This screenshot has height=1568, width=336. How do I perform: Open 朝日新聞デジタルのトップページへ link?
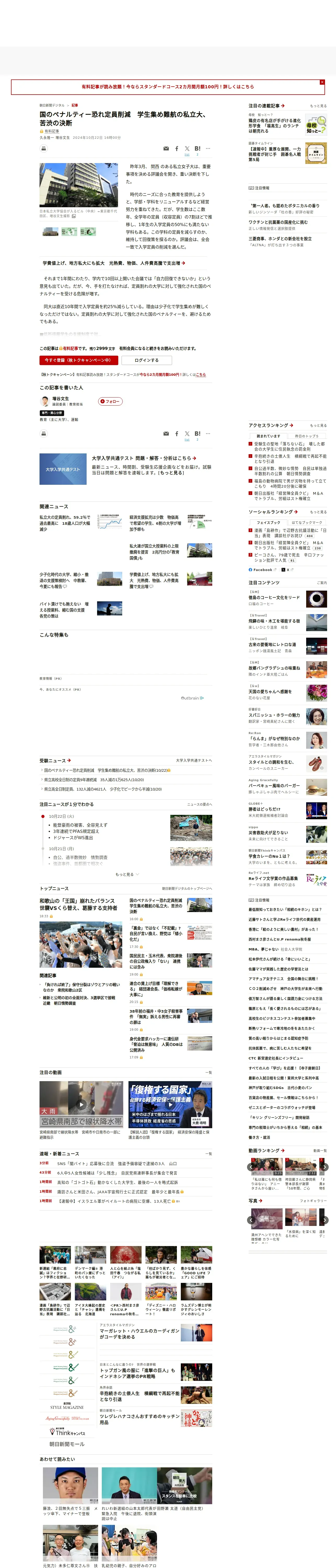[x=187, y=889]
